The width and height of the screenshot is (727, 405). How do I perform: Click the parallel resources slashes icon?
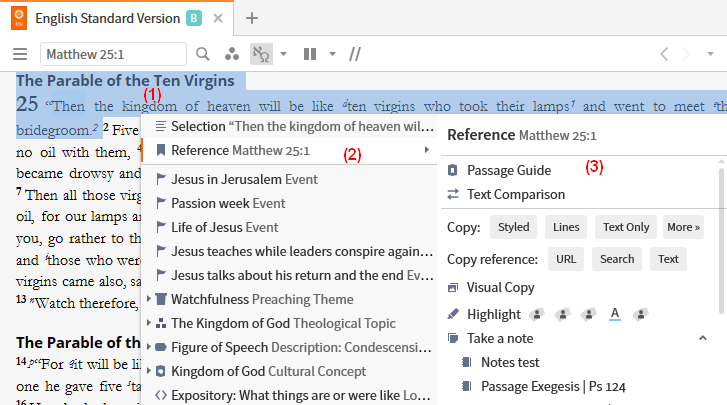[355, 54]
